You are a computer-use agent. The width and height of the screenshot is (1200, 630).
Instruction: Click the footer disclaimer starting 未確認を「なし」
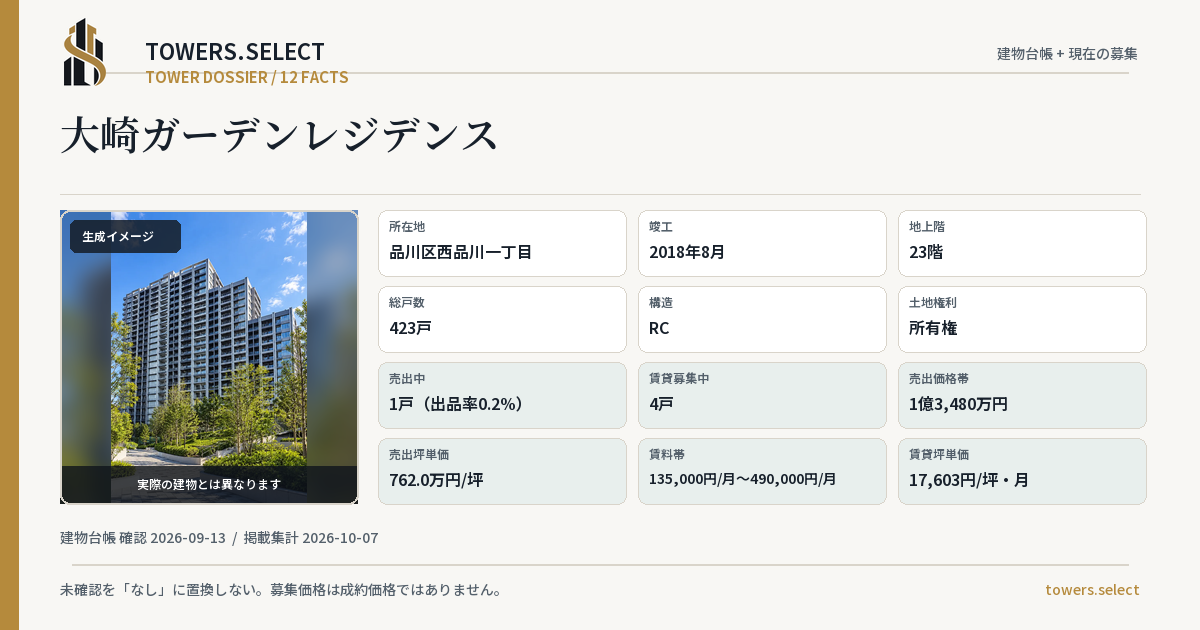[x=281, y=590]
